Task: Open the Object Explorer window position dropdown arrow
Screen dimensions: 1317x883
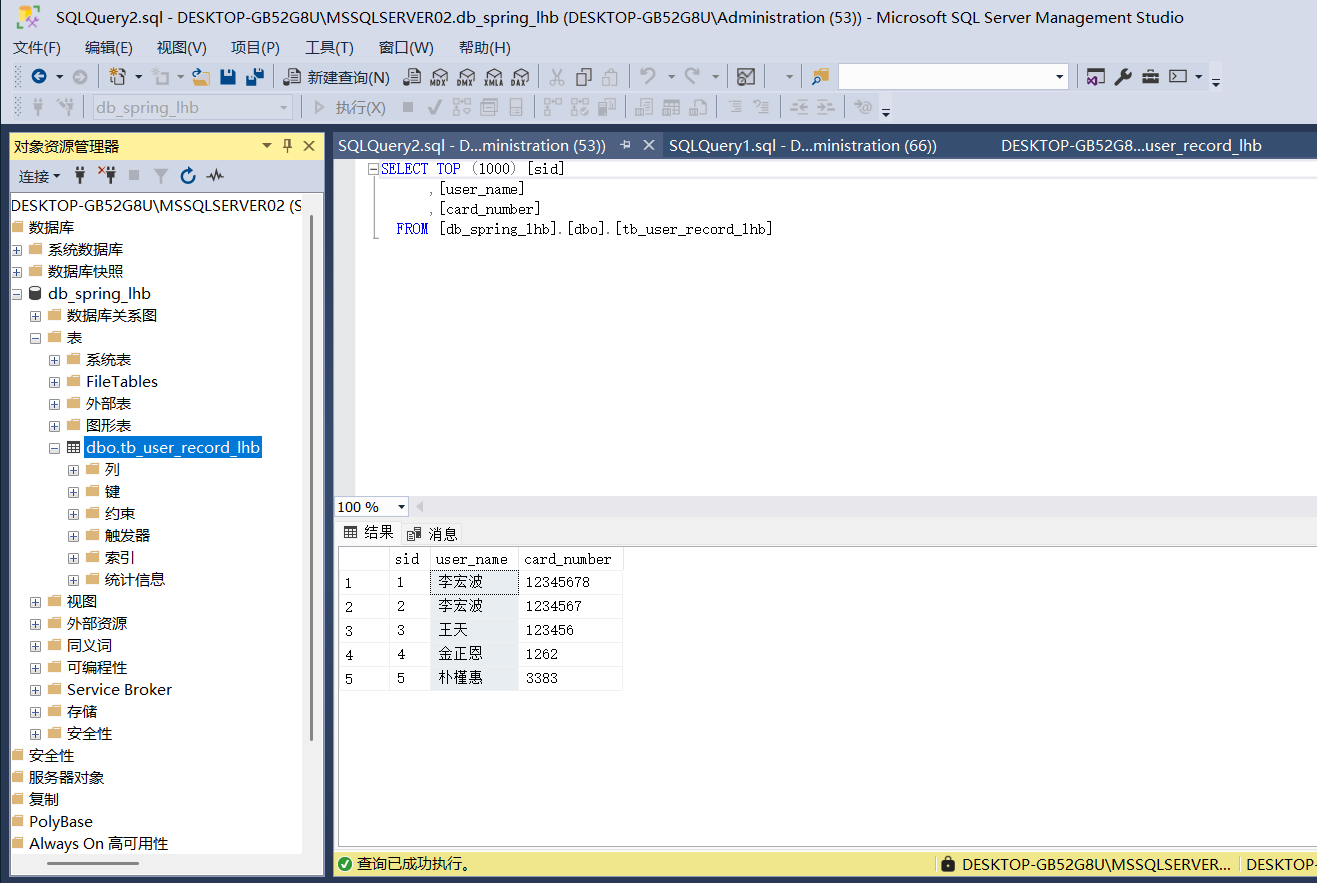Action: coord(267,146)
